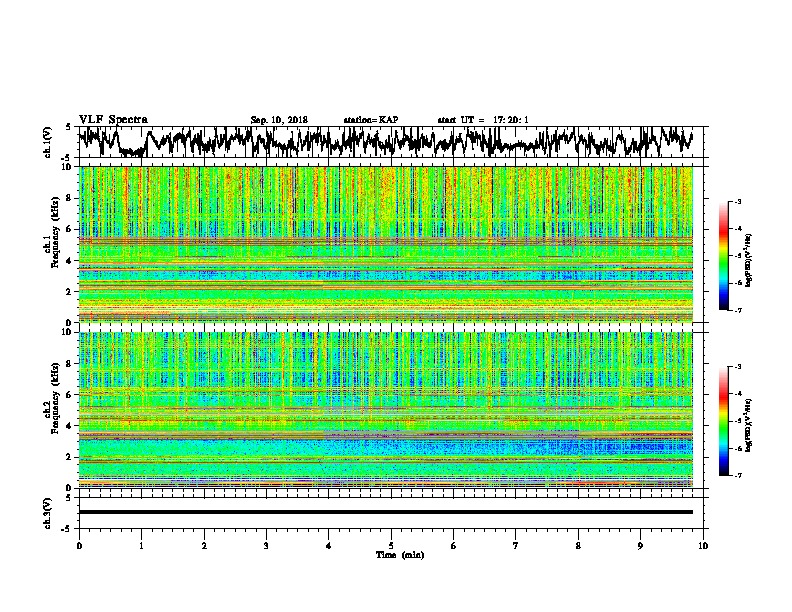792x612 pixels.
Task: Click the "-3" value on ch.1 color bar
Action: [737, 201]
